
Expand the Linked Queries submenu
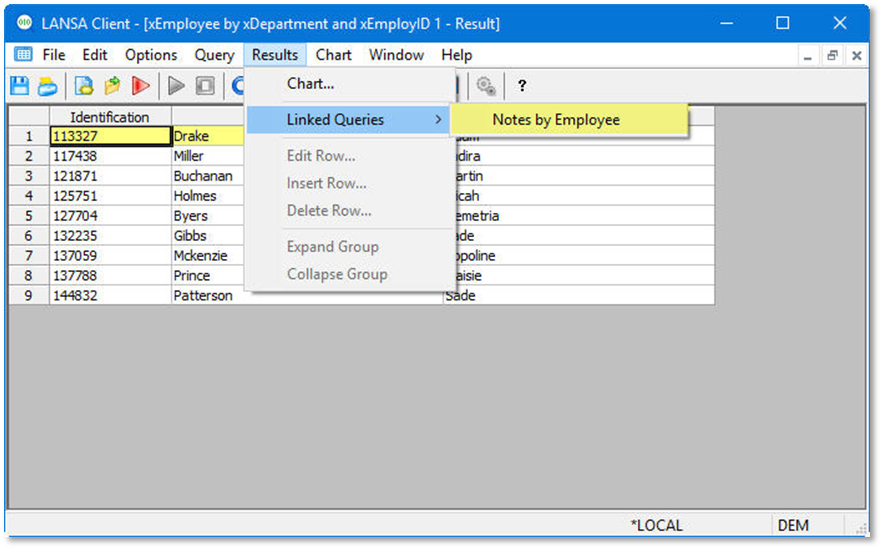point(348,120)
